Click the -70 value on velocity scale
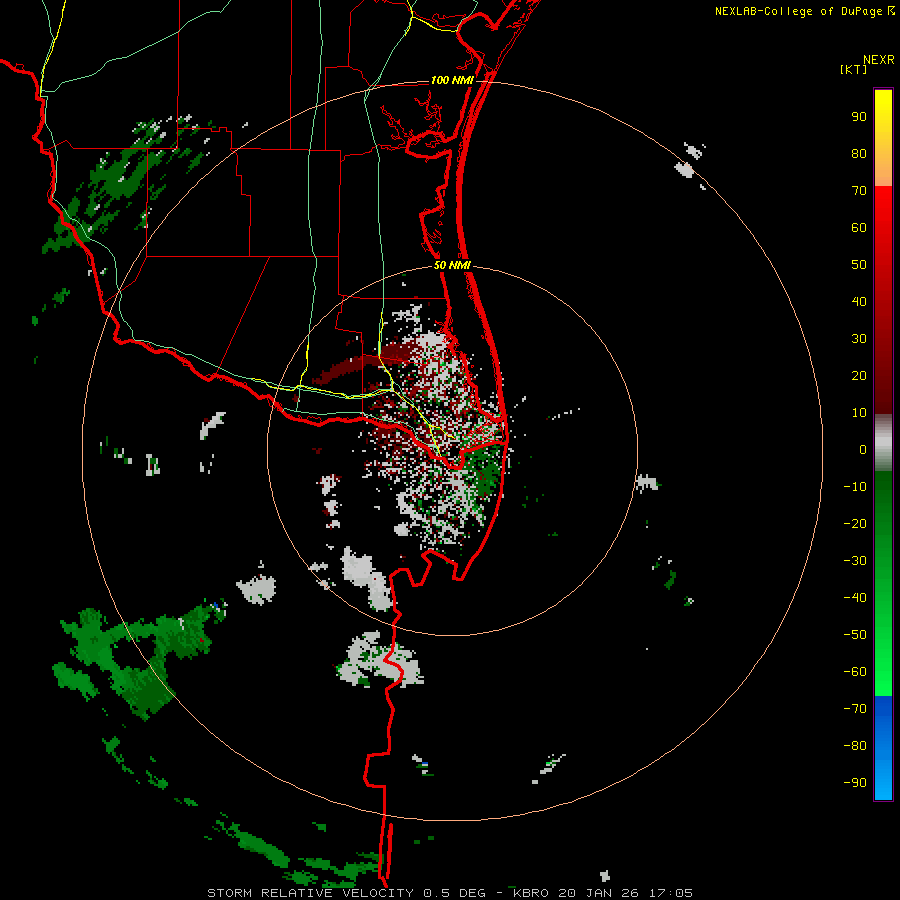 (x=855, y=709)
